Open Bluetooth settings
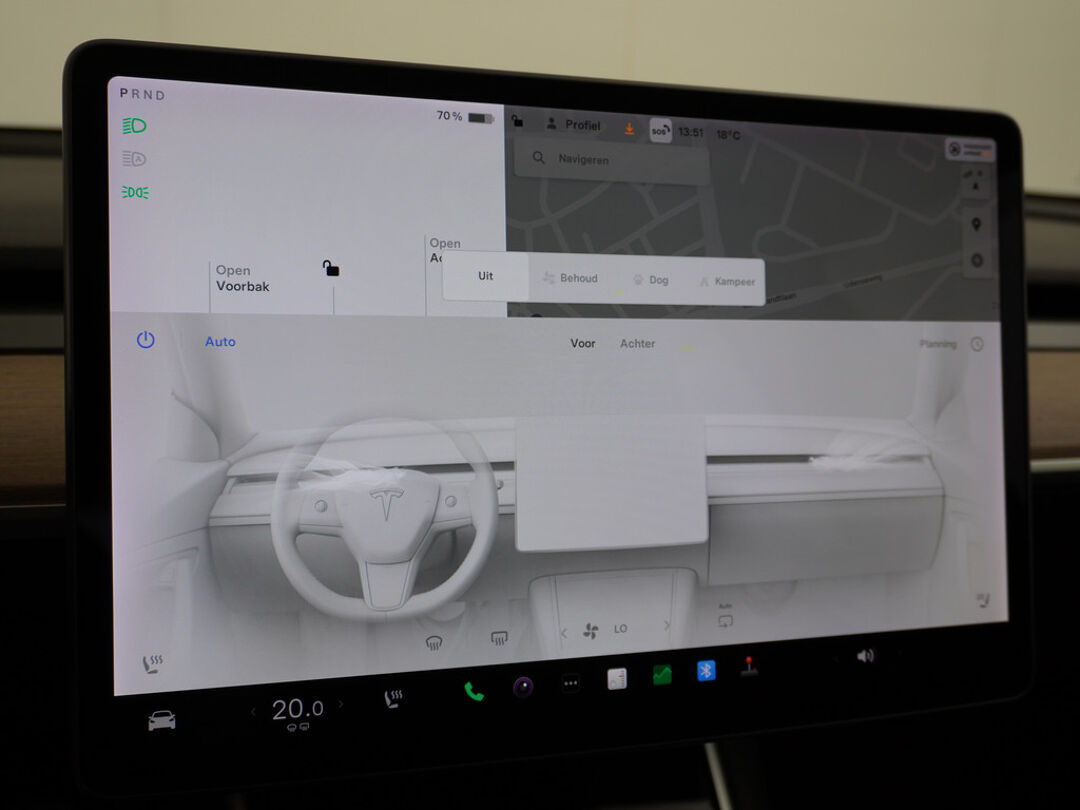The image size is (1080, 810). point(706,670)
